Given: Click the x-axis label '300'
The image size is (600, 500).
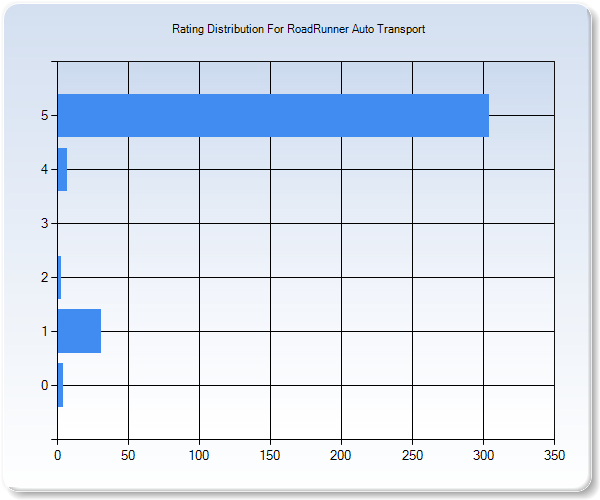Looking at the screenshot, I should click(x=483, y=455).
